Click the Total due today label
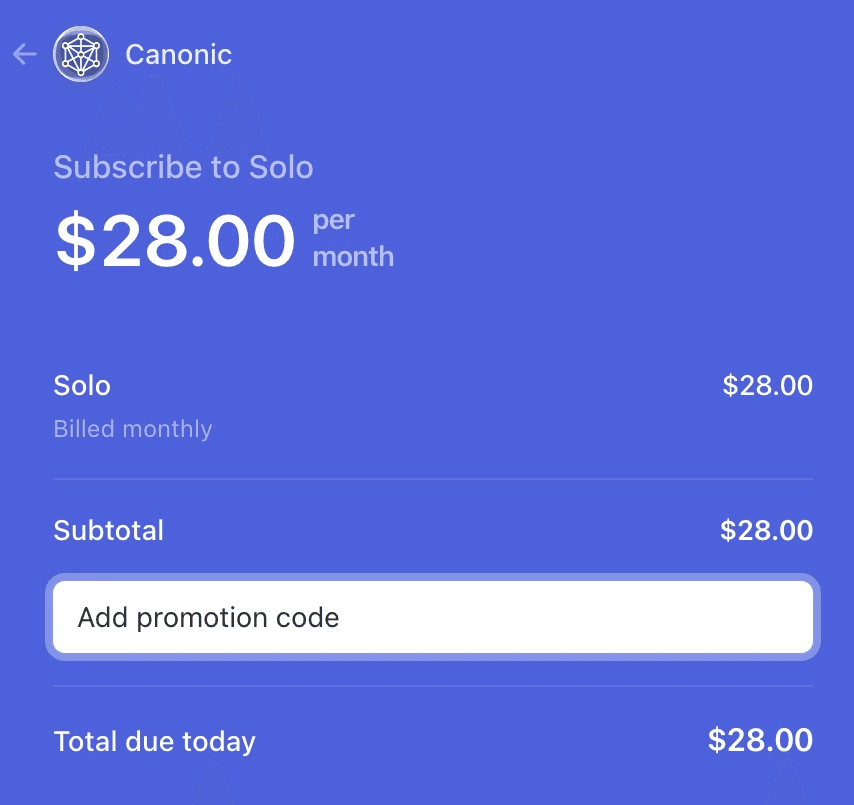The height and width of the screenshot is (805, 854). point(155,741)
